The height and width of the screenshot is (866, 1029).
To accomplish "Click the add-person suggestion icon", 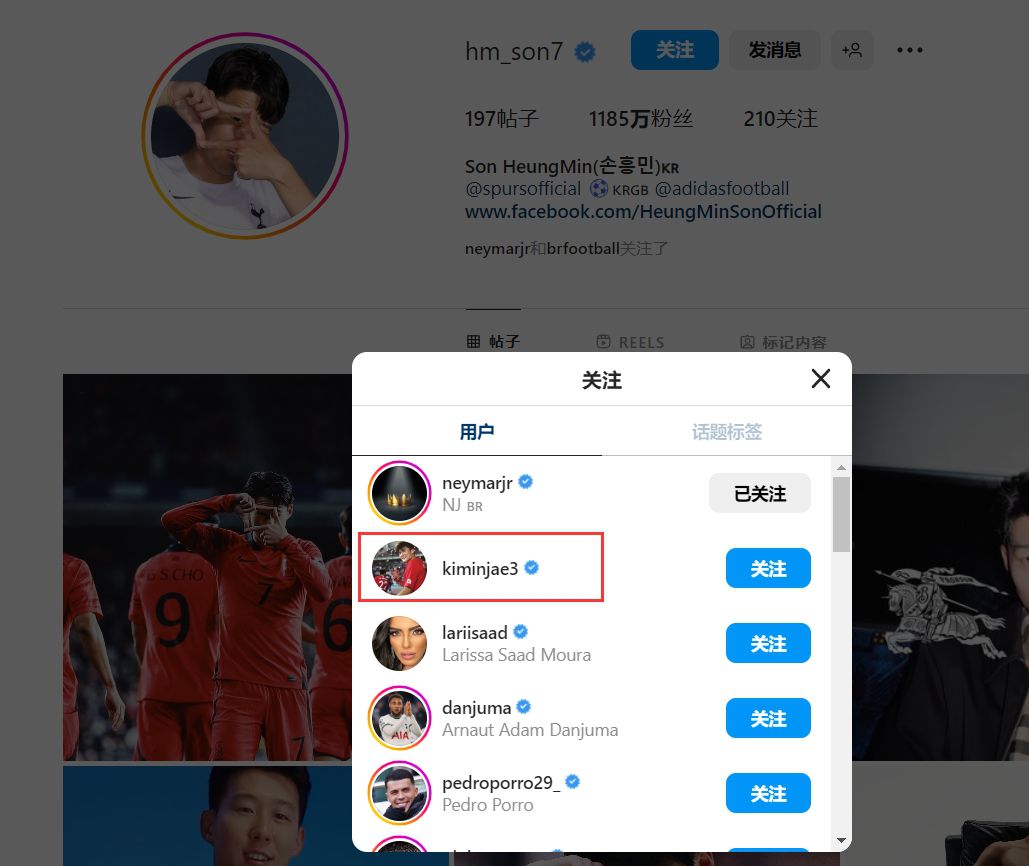I will click(x=852, y=50).
